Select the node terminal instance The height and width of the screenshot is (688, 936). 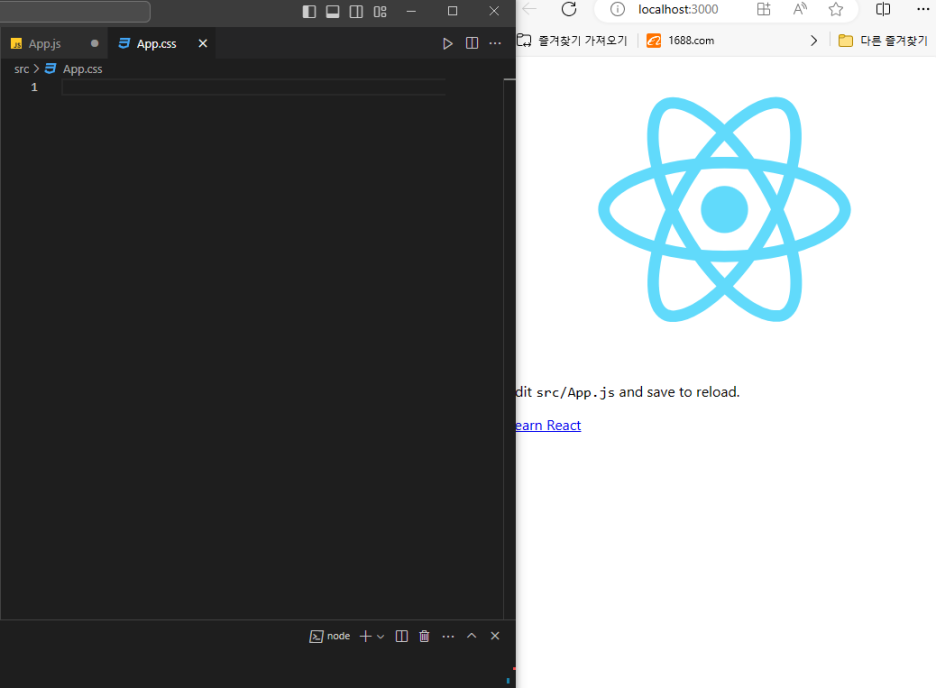click(330, 636)
